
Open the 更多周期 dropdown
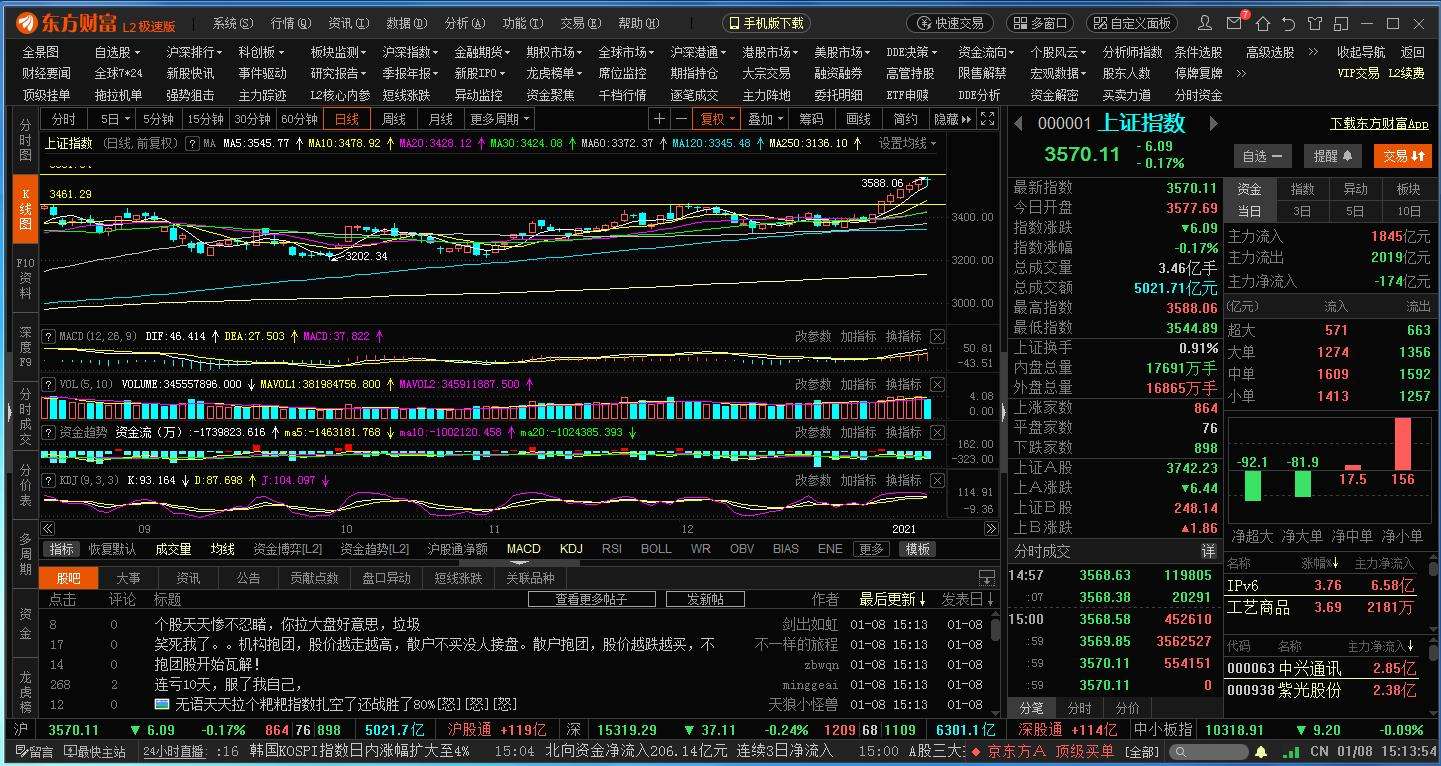tap(500, 119)
